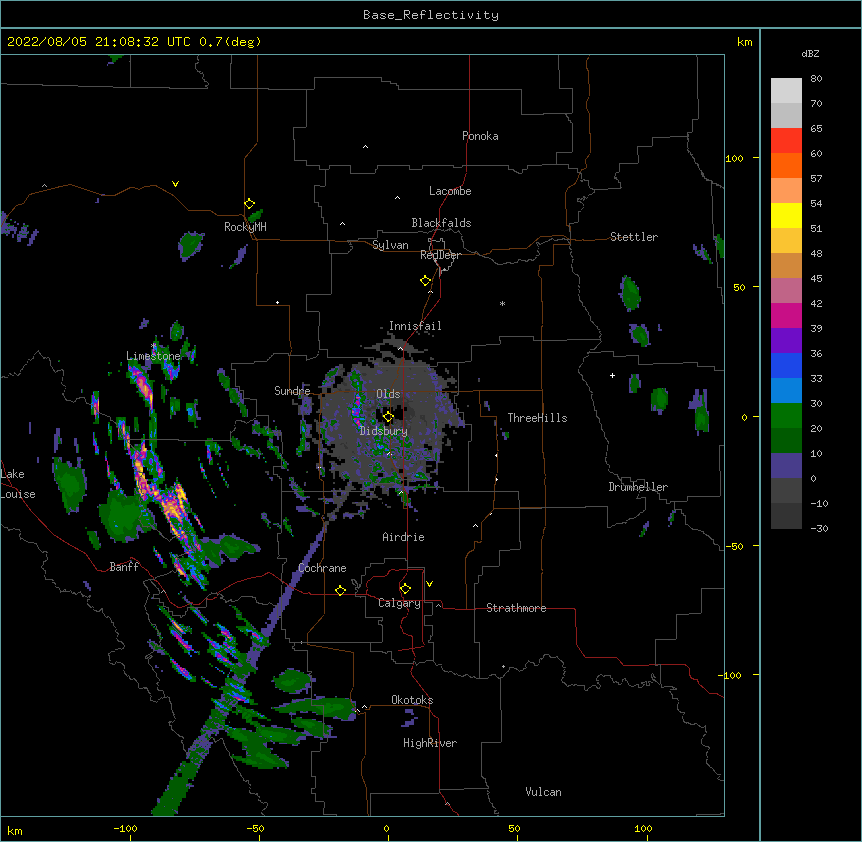Click the yellow diamond marker south of RedDeer

[x=425, y=281]
